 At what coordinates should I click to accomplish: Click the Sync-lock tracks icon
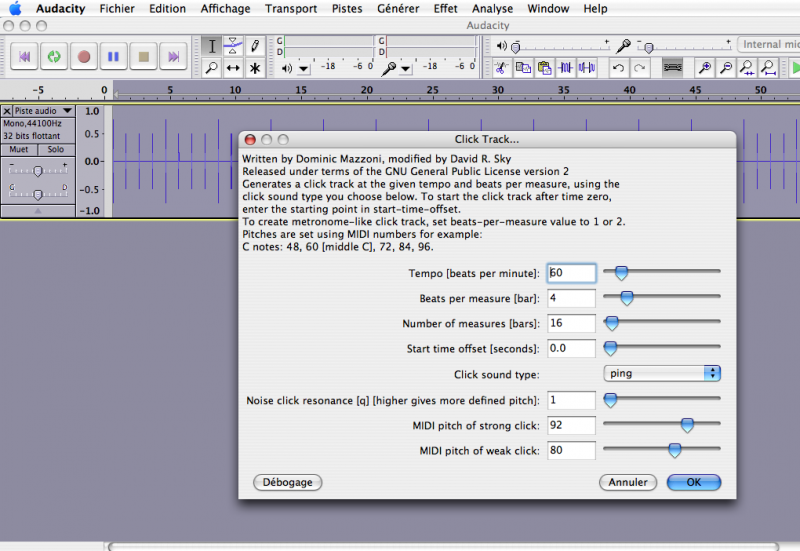[x=672, y=67]
